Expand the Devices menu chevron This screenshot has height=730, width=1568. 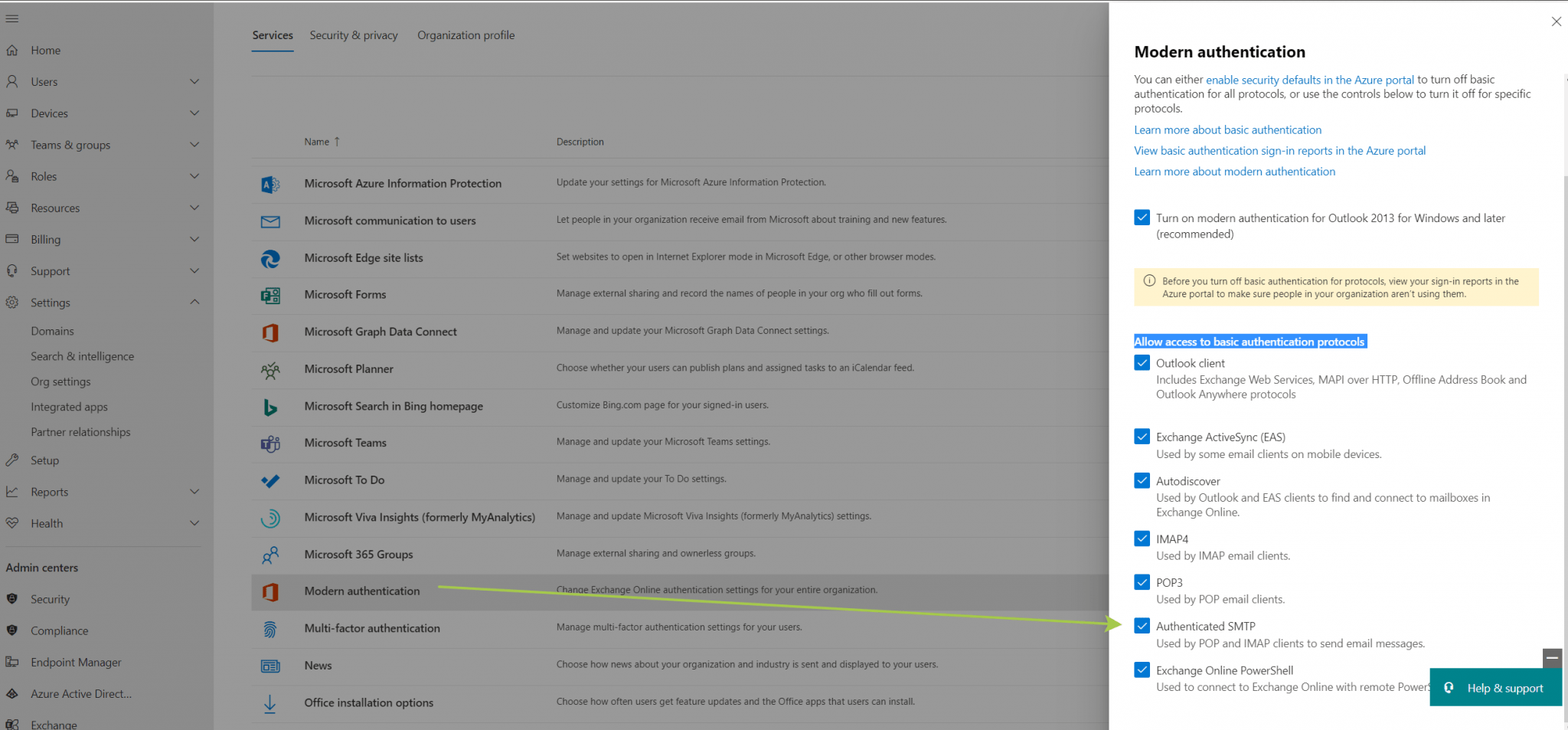pyautogui.click(x=194, y=113)
